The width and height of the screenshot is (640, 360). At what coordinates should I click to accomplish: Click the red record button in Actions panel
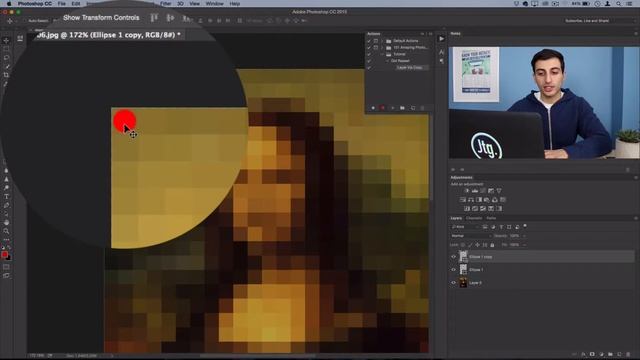point(382,108)
